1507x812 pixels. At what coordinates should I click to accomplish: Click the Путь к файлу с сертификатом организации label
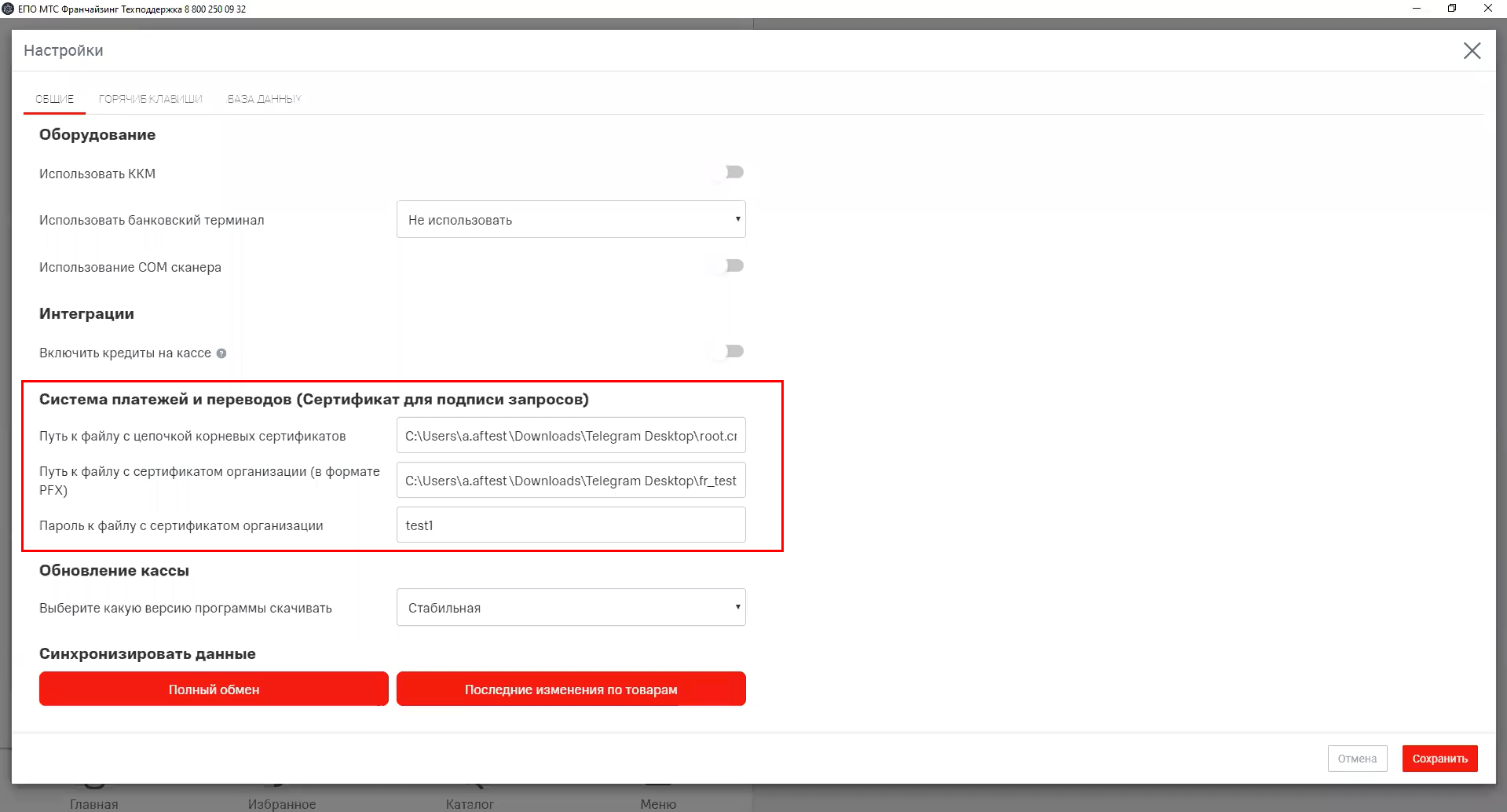click(210, 481)
